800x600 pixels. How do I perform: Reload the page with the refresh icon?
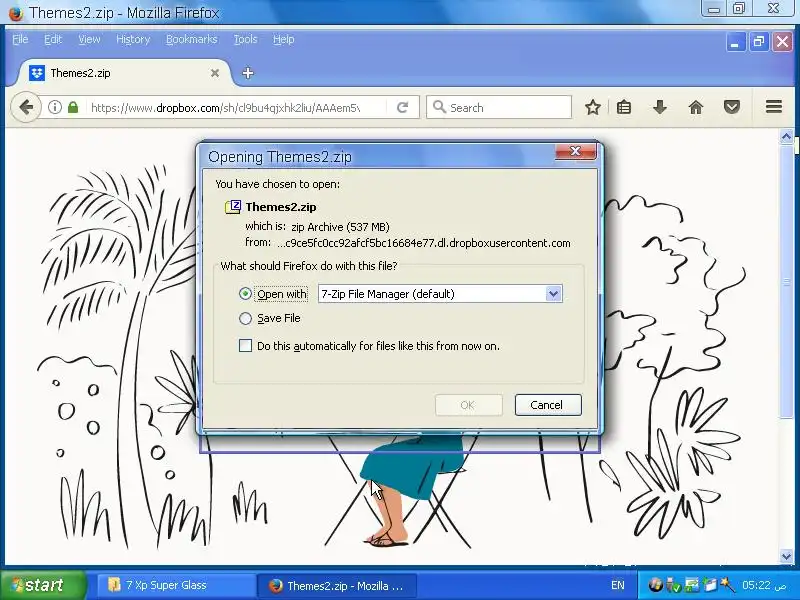click(x=403, y=107)
